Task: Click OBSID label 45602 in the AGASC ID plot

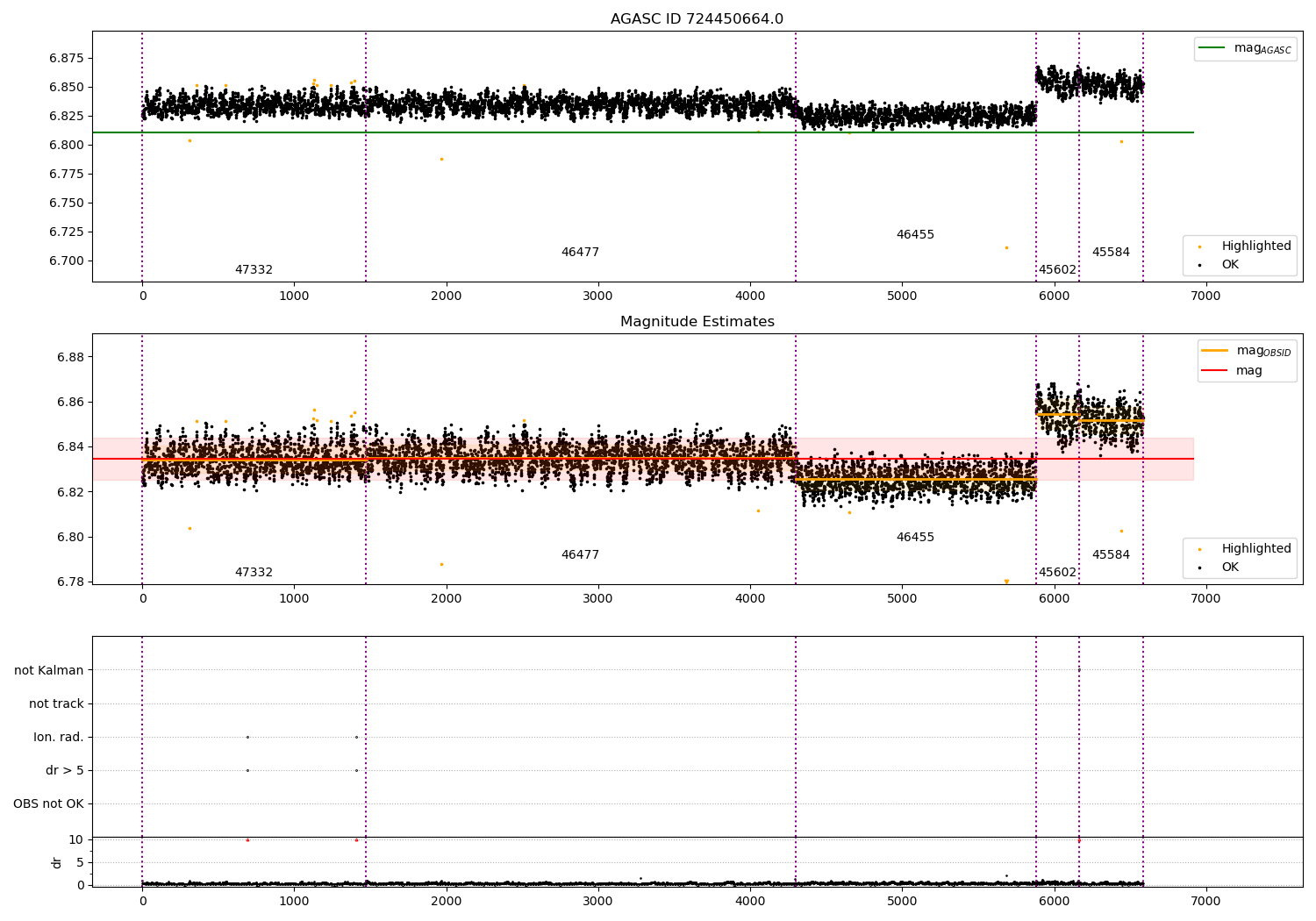Action: (x=1057, y=269)
